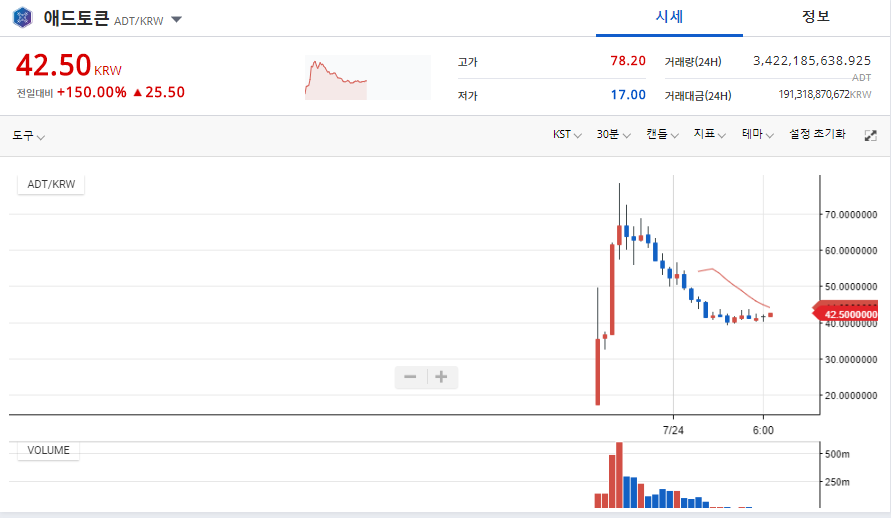Open the 테마 theme dropdown
The image size is (891, 518).
(758, 134)
